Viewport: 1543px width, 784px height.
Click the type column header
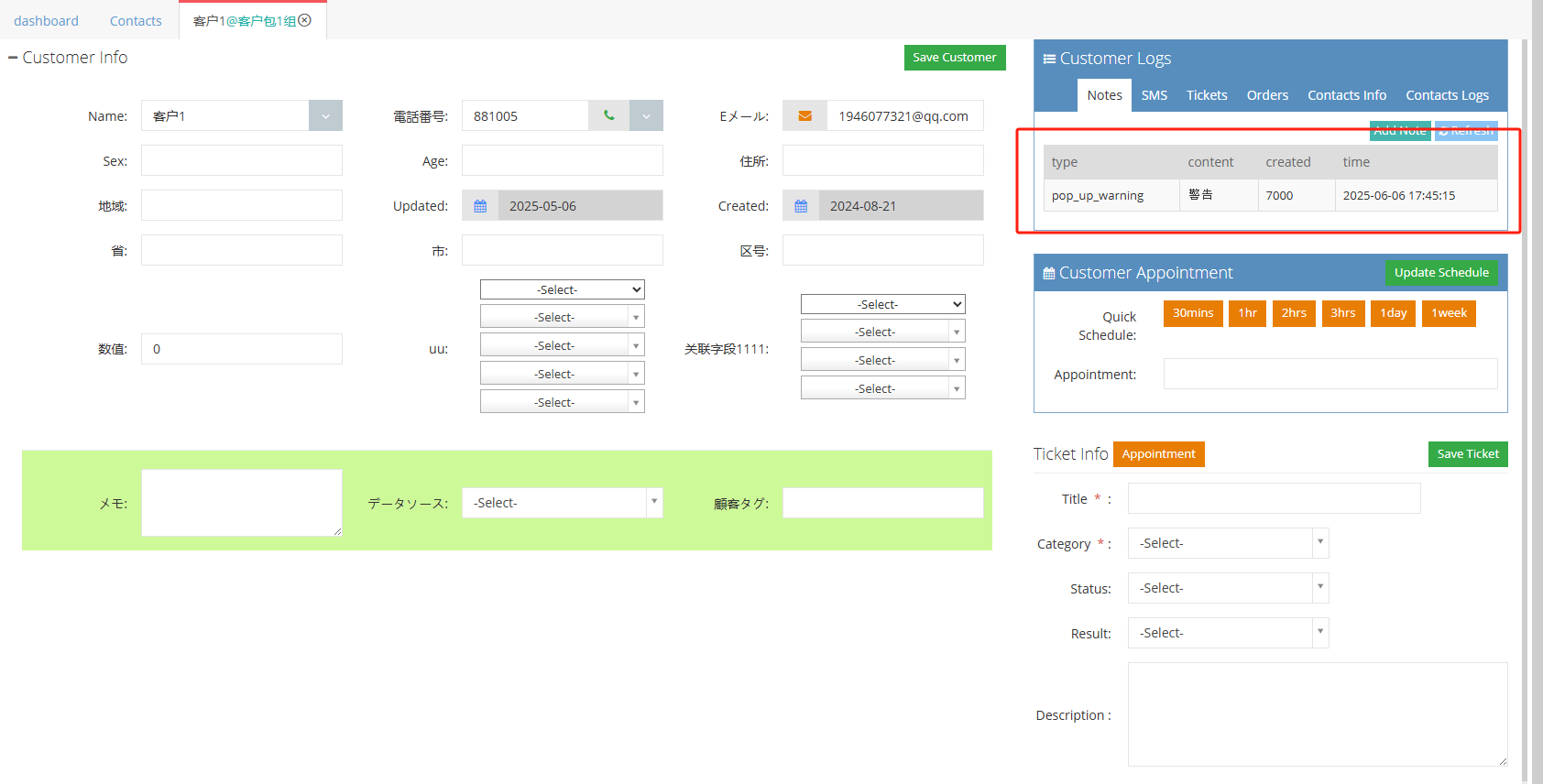tap(1111, 162)
